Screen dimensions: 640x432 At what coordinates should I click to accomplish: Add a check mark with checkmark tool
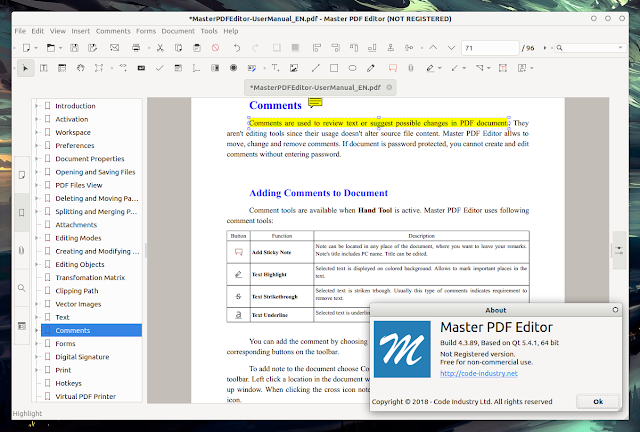pos(160,68)
